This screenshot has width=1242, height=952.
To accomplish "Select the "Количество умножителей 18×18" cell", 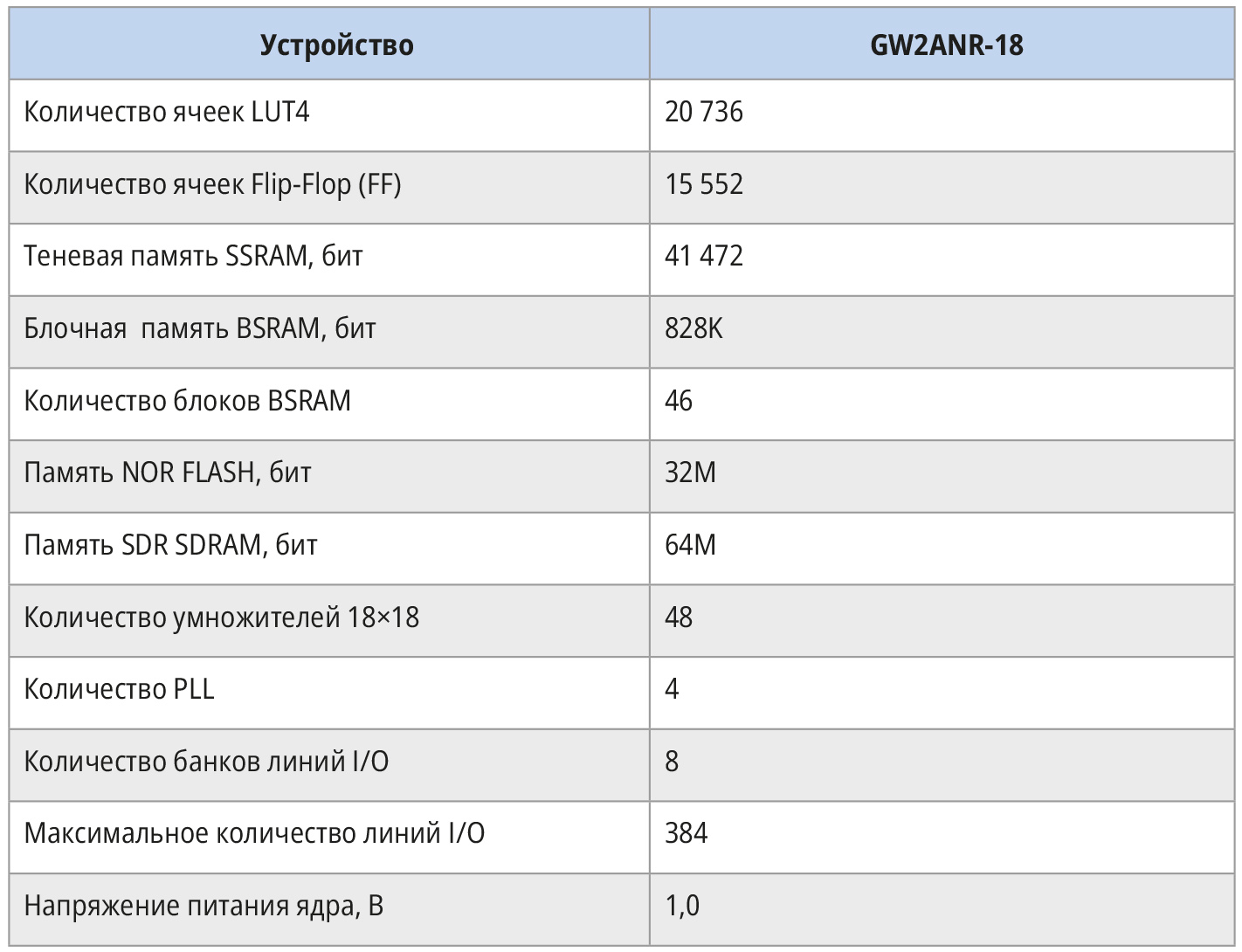I will pyautogui.click(x=222, y=617).
